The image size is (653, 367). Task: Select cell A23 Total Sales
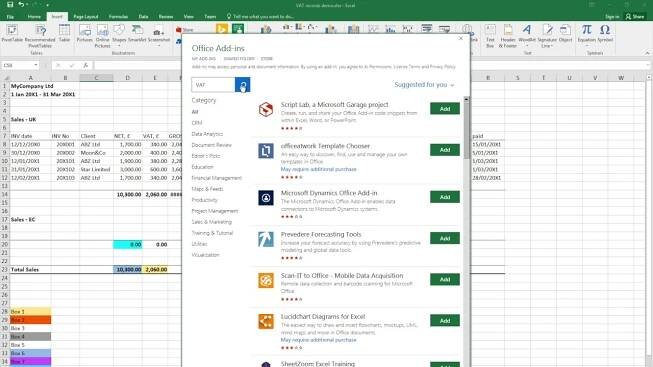click(x=30, y=270)
